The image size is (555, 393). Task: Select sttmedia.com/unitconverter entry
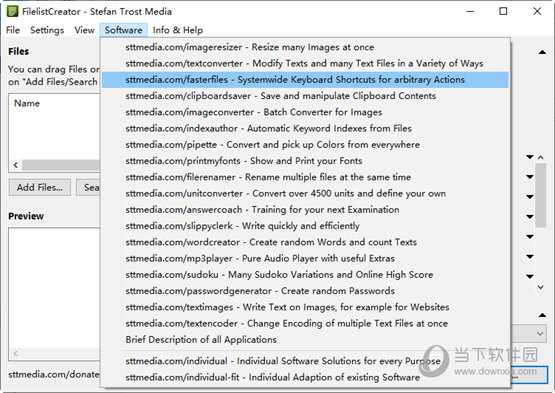click(x=305, y=194)
